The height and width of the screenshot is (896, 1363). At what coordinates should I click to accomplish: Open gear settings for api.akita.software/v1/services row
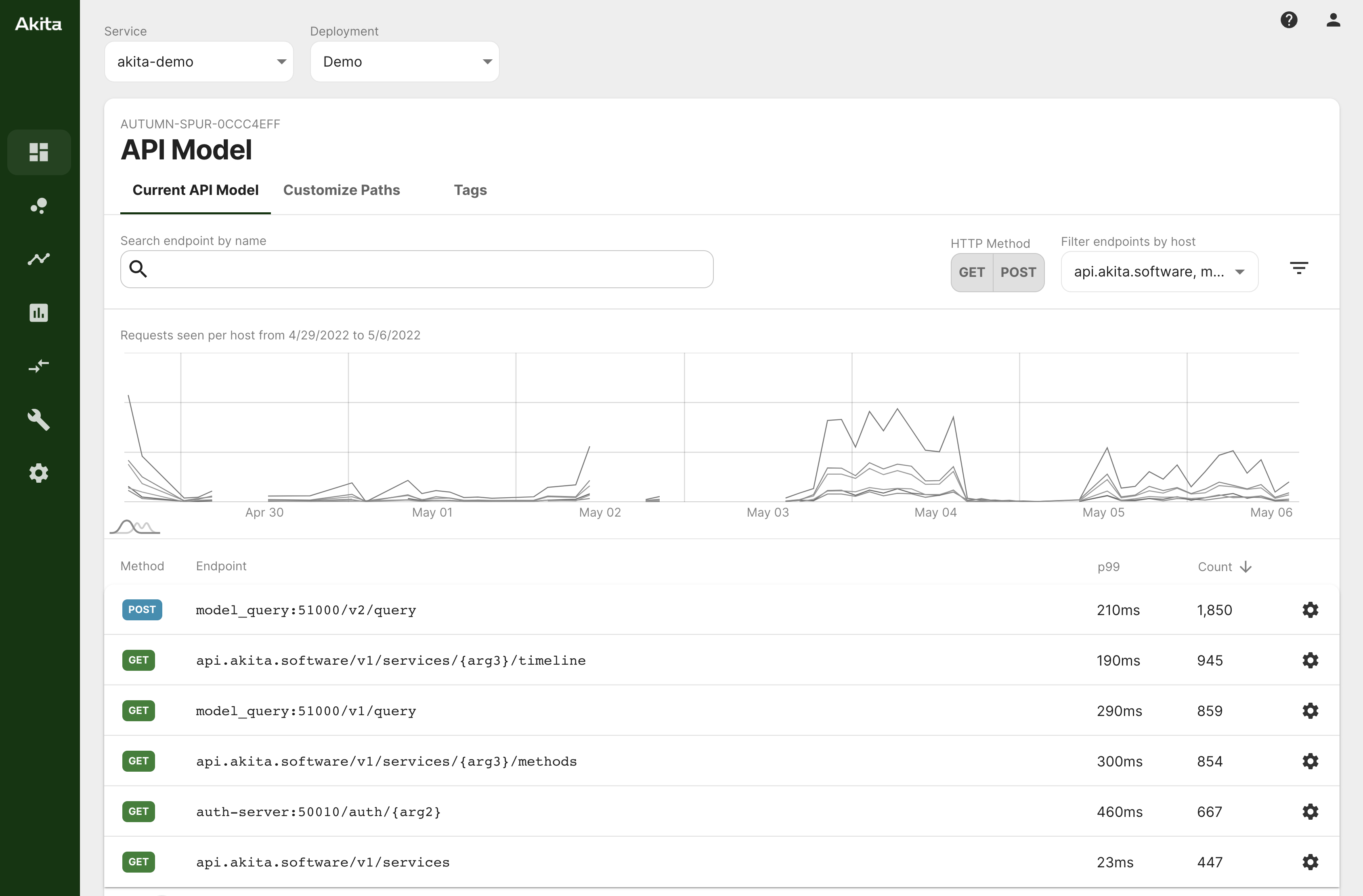tap(1310, 862)
